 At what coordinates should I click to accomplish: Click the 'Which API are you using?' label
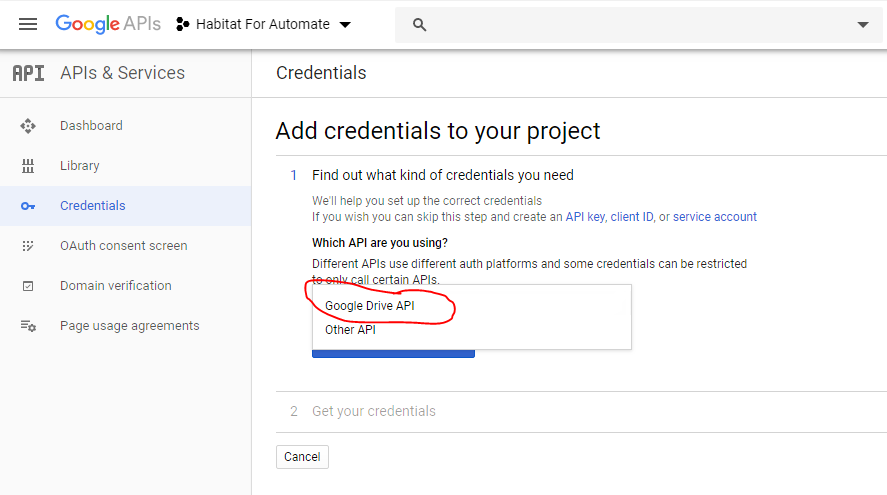tap(380, 243)
